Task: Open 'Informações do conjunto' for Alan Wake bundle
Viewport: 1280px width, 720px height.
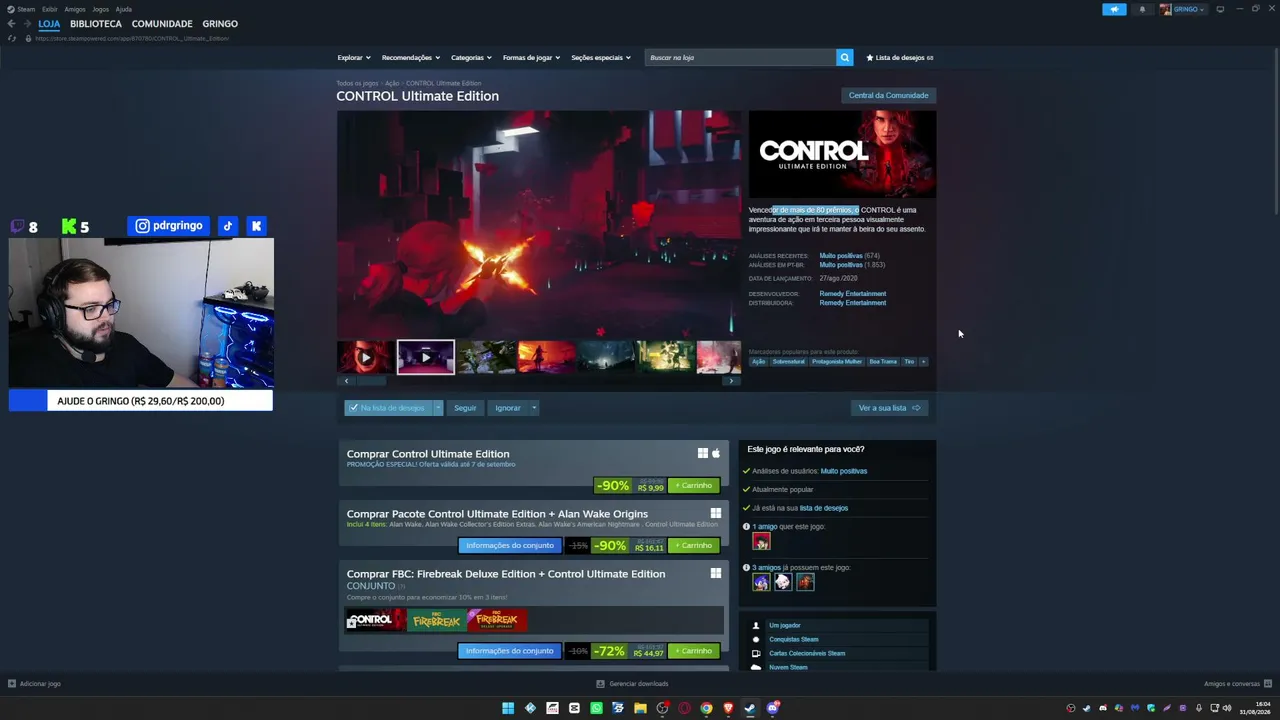Action: pyautogui.click(x=510, y=546)
